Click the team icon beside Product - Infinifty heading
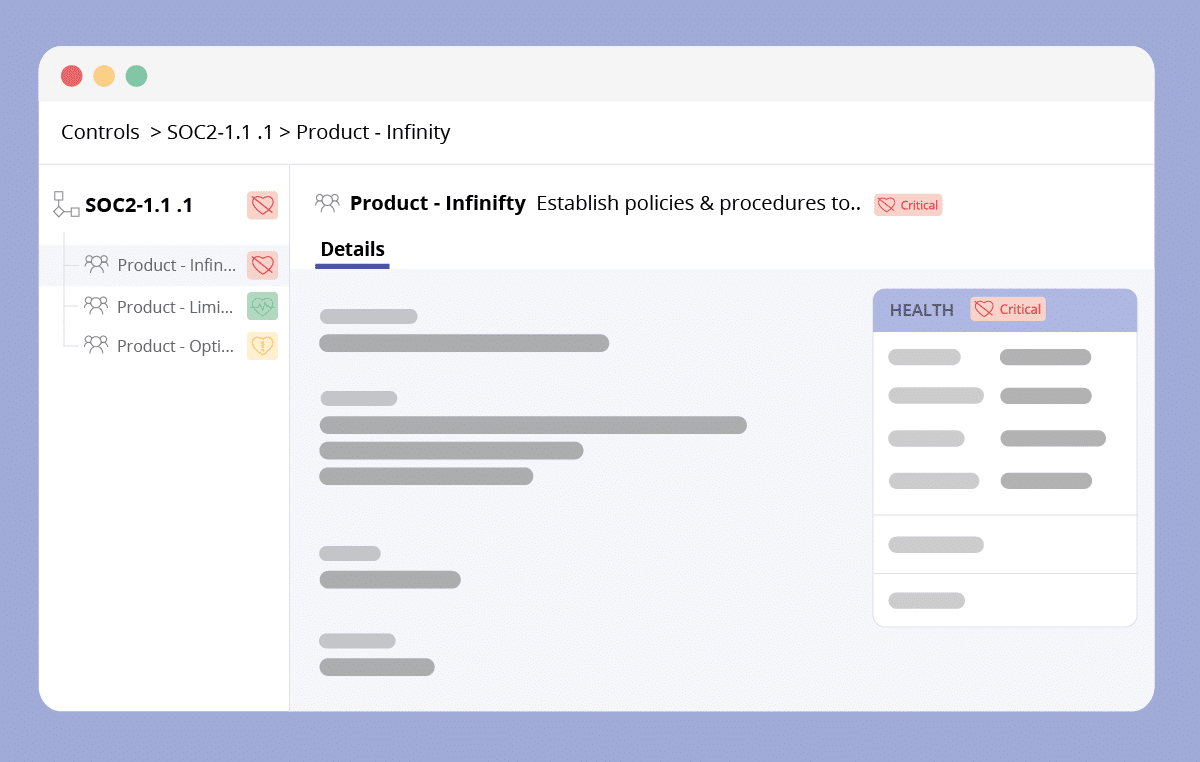The width and height of the screenshot is (1200, 762). pos(327,203)
